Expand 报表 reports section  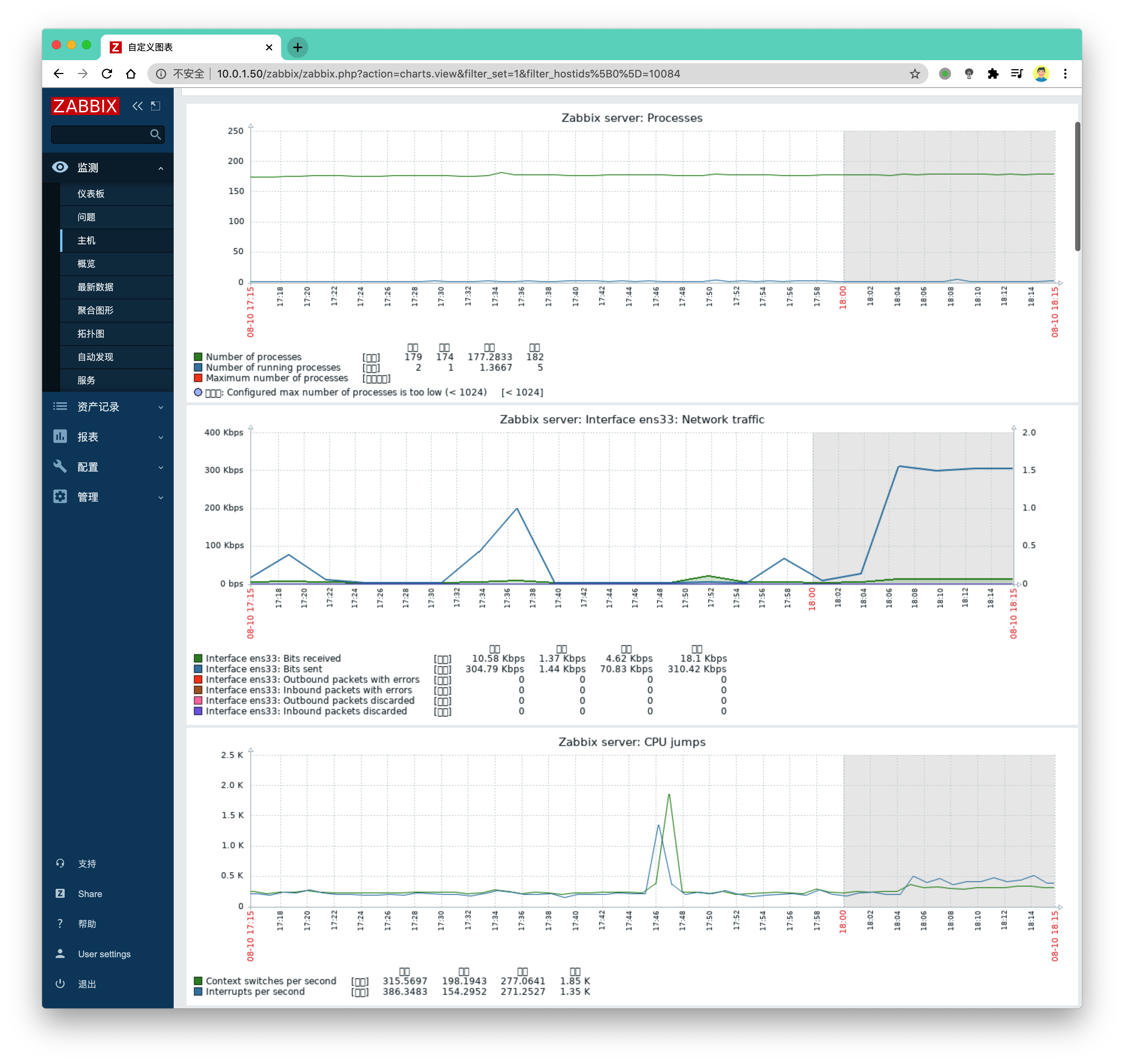[x=108, y=437]
